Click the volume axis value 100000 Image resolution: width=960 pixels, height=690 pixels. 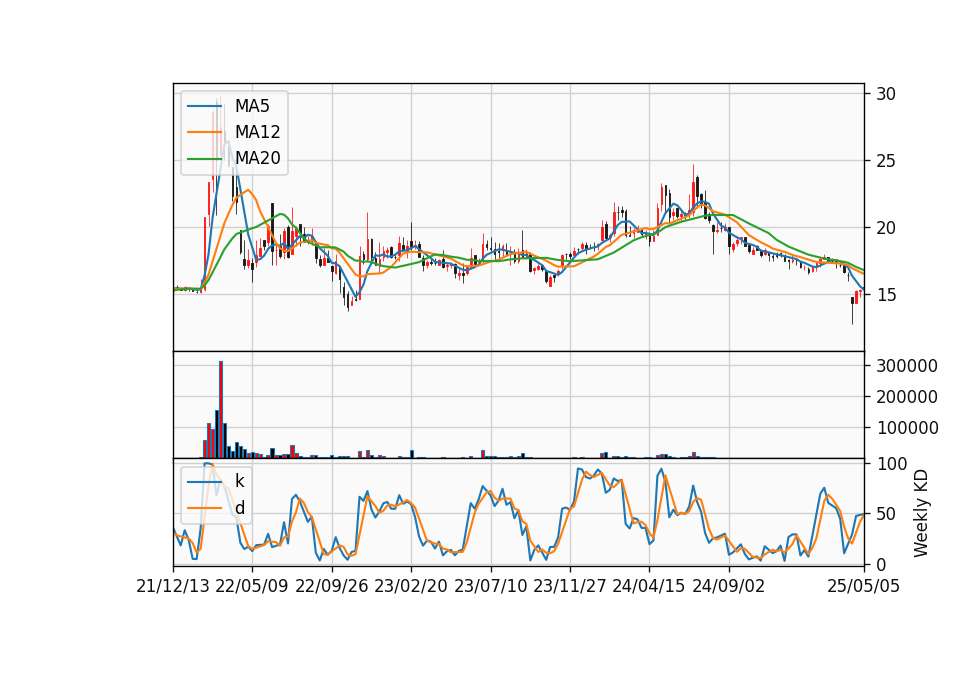point(907,428)
